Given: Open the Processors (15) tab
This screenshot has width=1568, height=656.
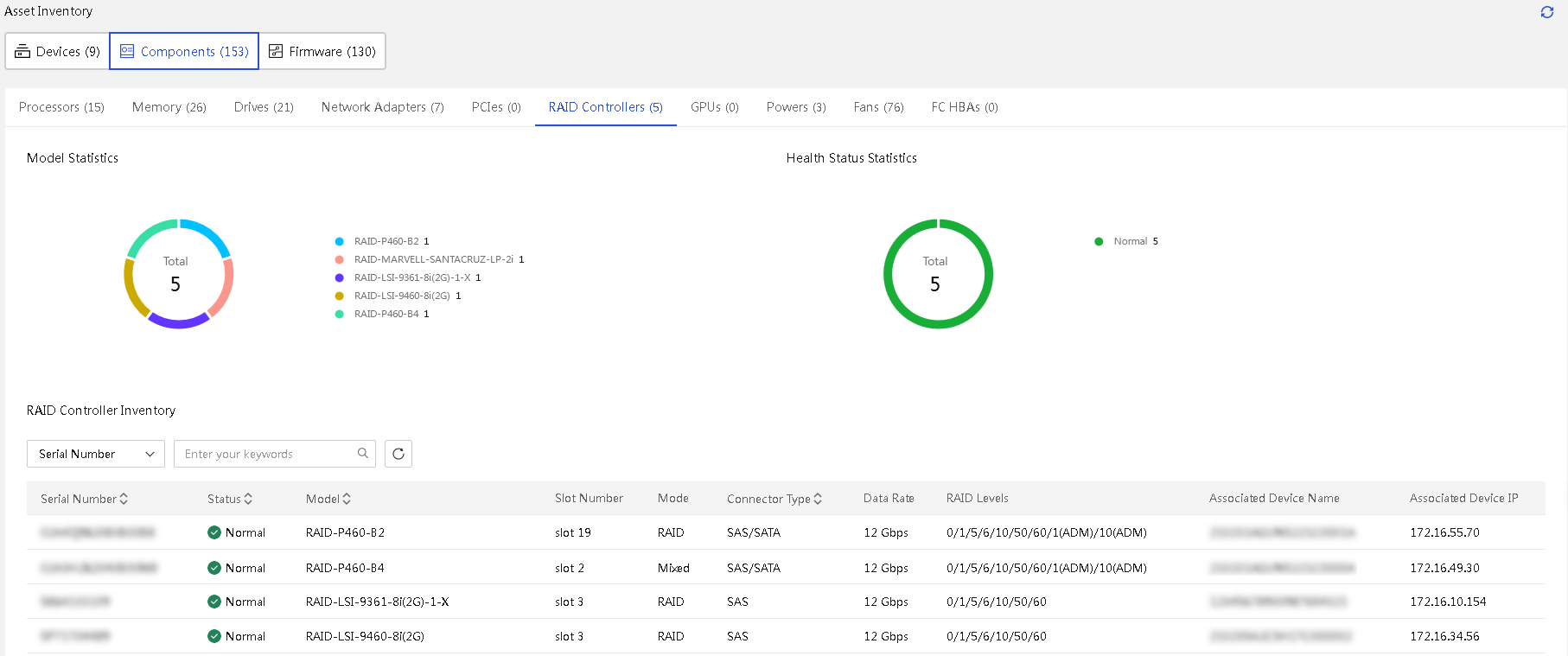Looking at the screenshot, I should pos(61,107).
